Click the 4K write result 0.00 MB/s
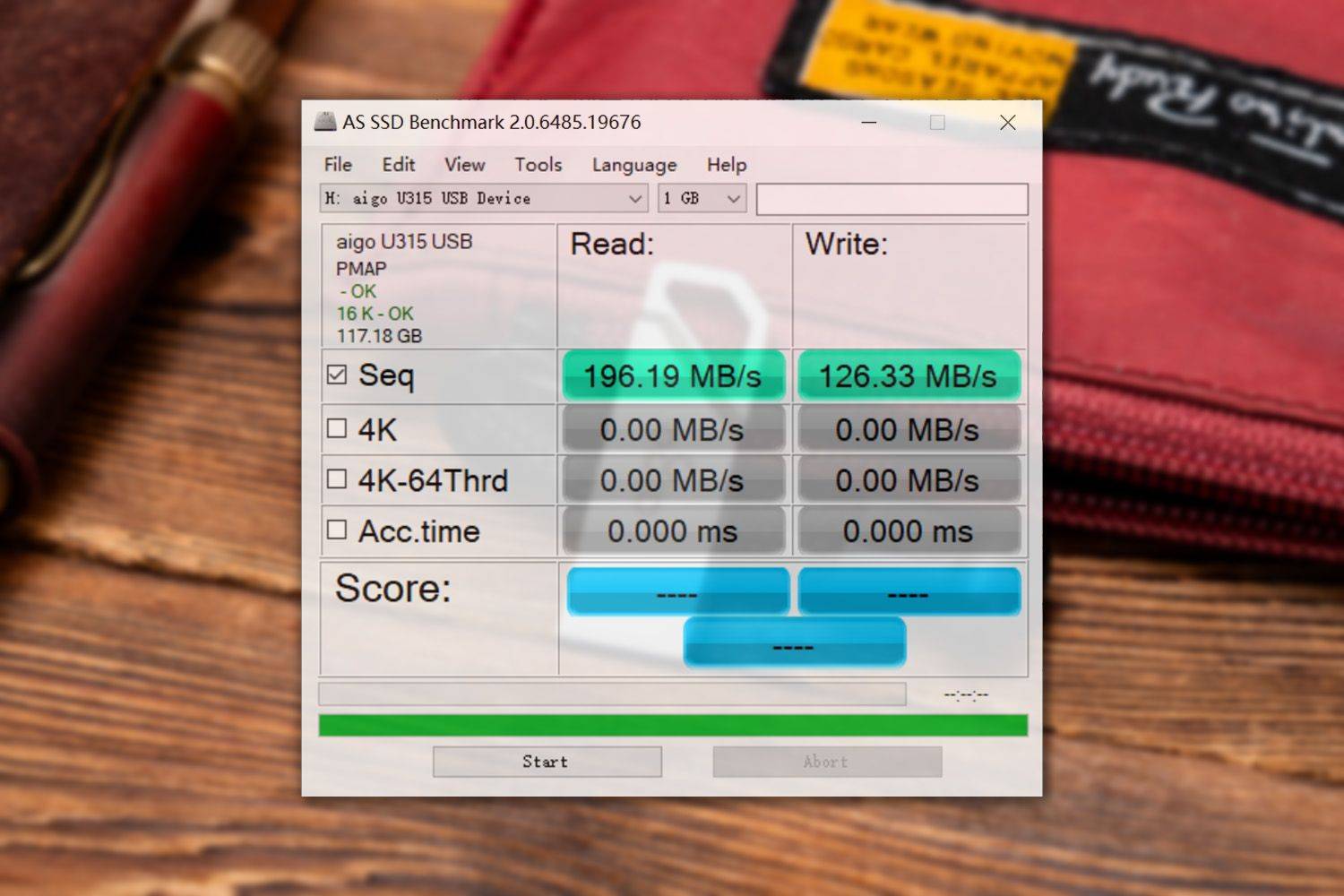Viewport: 1344px width, 896px height. [x=909, y=429]
